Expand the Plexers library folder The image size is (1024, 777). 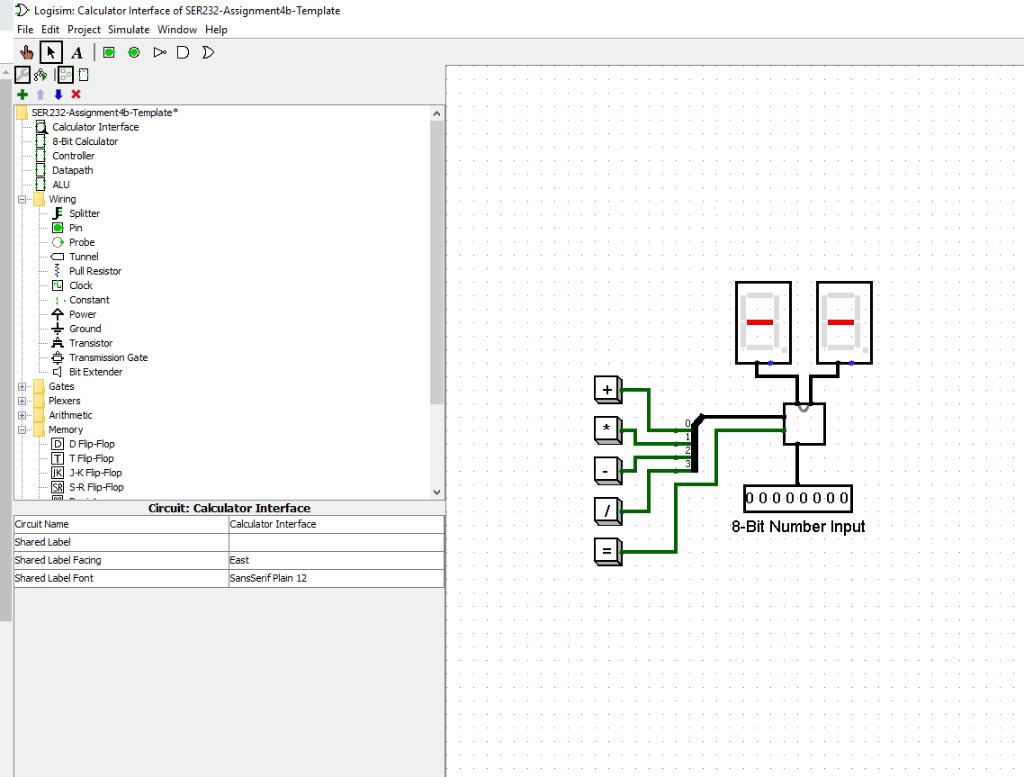(x=22, y=401)
